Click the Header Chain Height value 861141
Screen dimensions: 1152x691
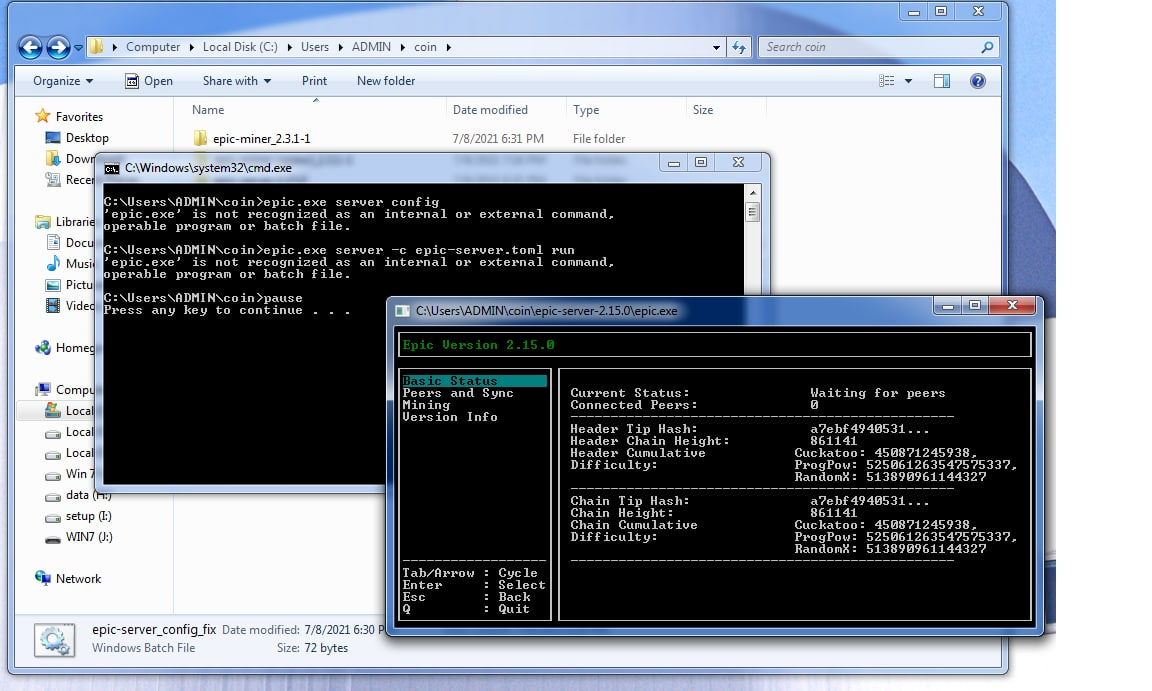click(833, 441)
